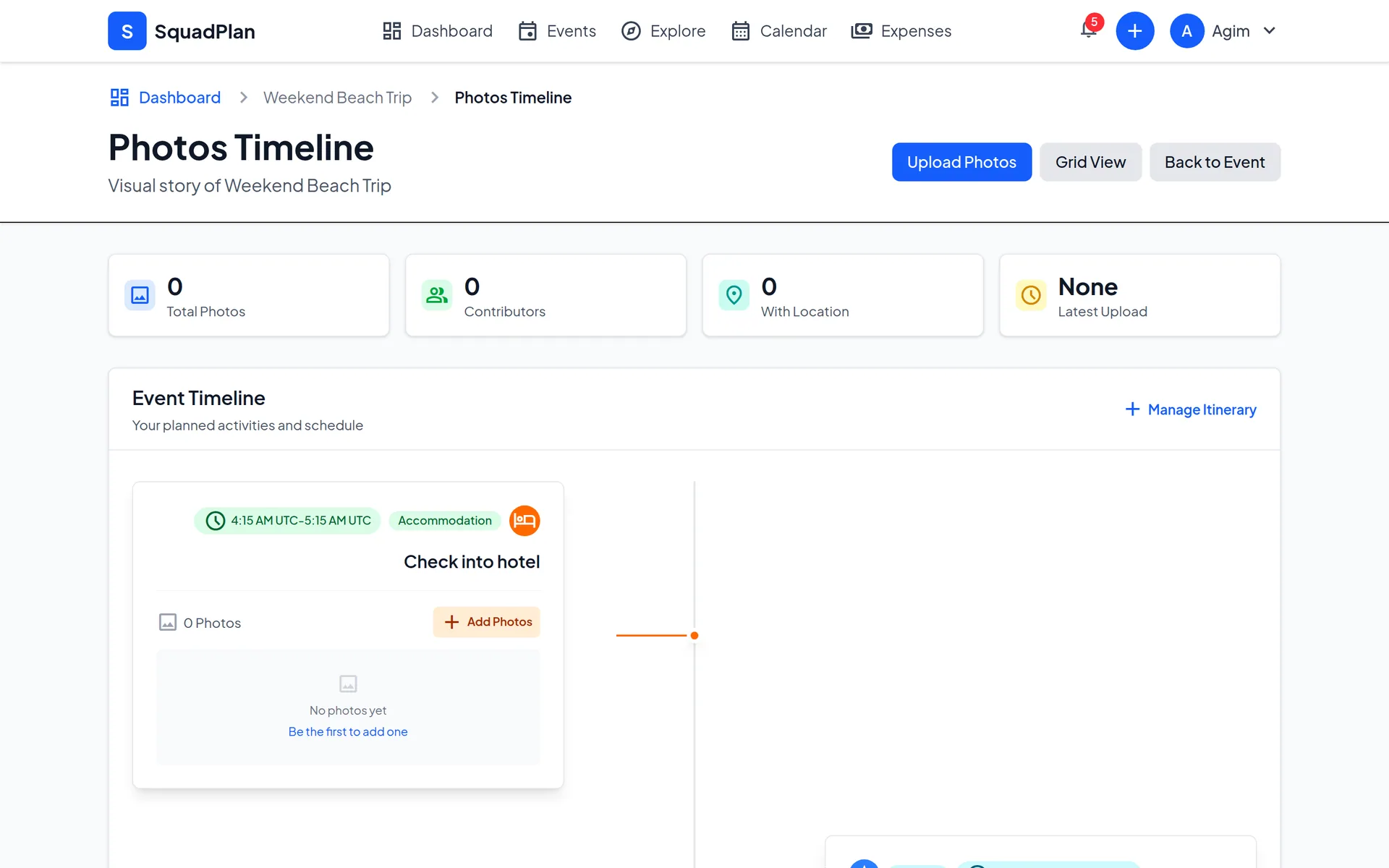
Task: Click the empty photo placeholder icon
Action: click(348, 684)
